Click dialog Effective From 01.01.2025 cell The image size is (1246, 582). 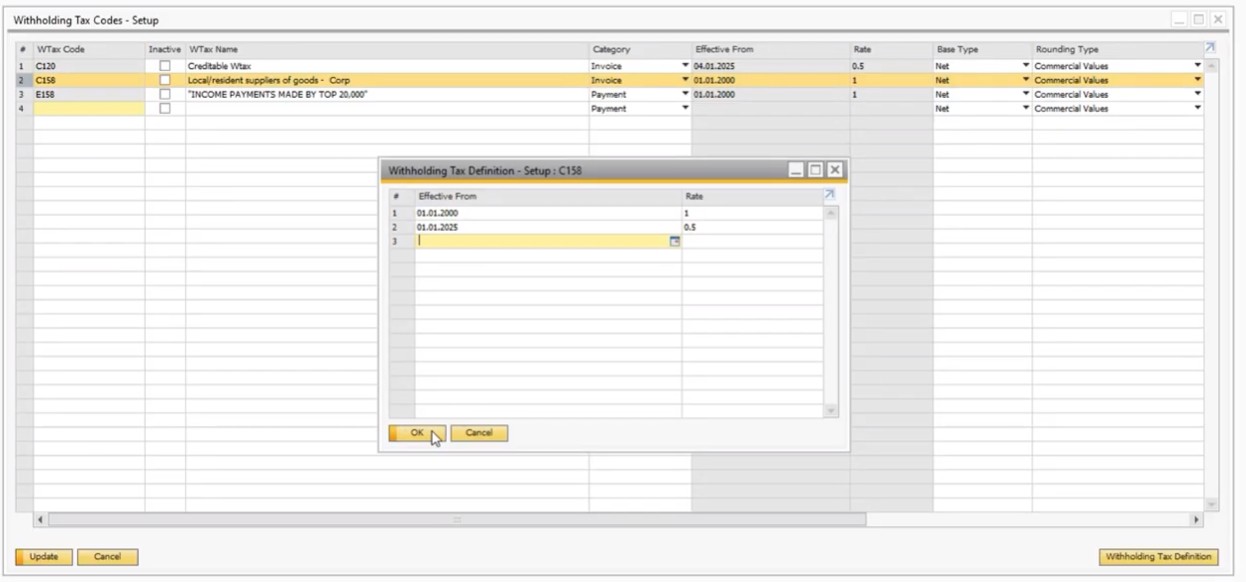click(x=548, y=227)
